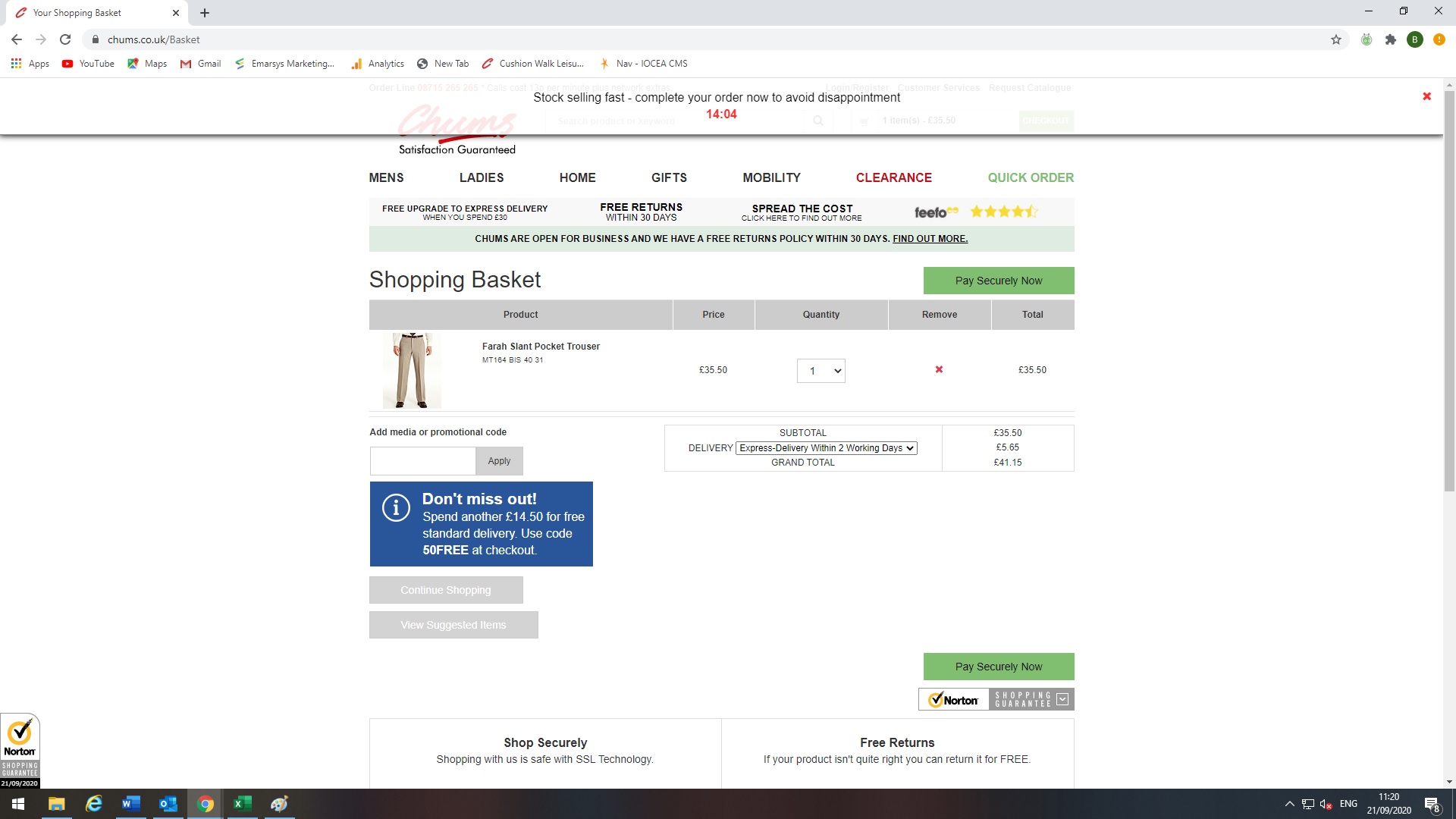Click the Free Returns within 30 days banner
The image size is (1456, 819).
click(x=642, y=212)
